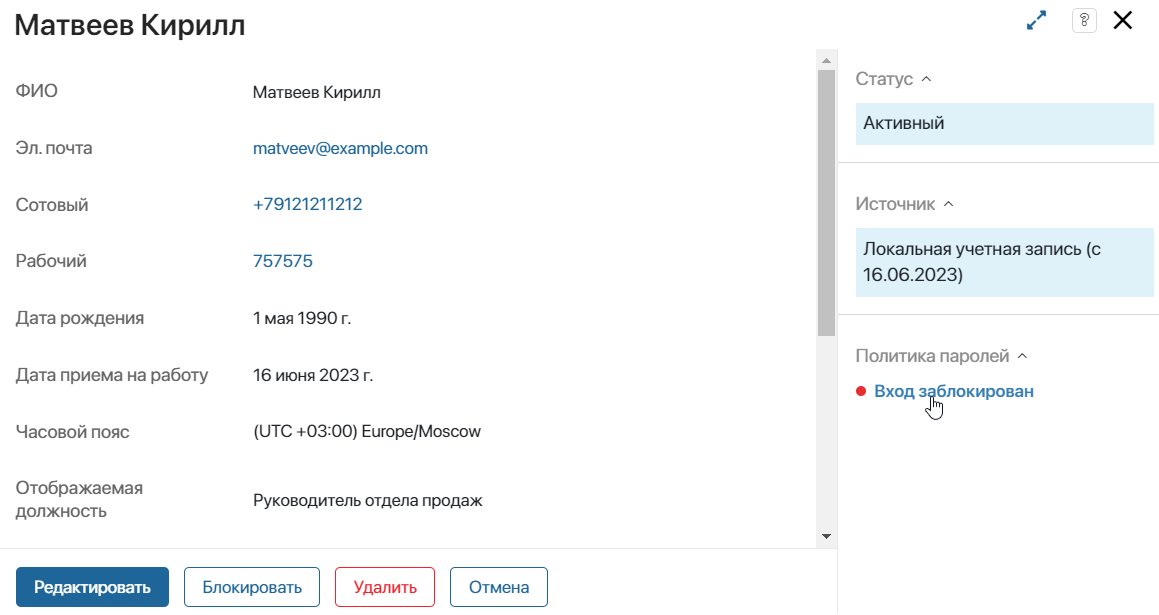1159x615 pixels.
Task: Click the Часовой пояс field label
Action: [72, 432]
